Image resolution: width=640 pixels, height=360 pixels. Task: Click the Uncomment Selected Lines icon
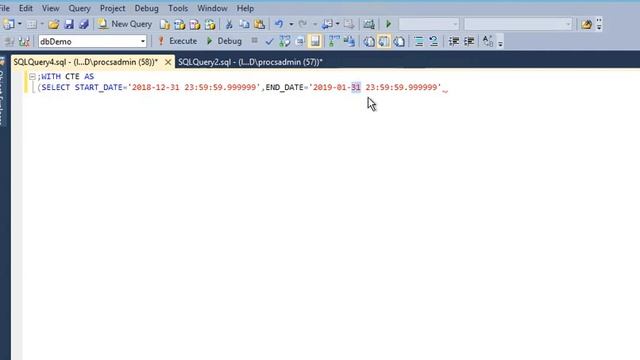[433, 41]
